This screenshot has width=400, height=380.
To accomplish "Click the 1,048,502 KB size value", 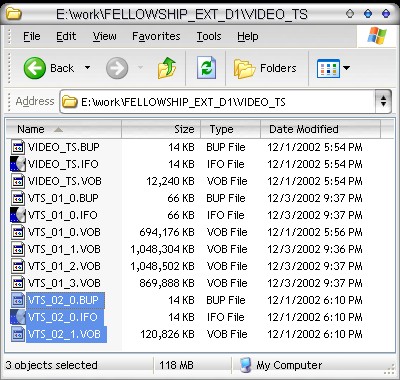I will (162, 266).
